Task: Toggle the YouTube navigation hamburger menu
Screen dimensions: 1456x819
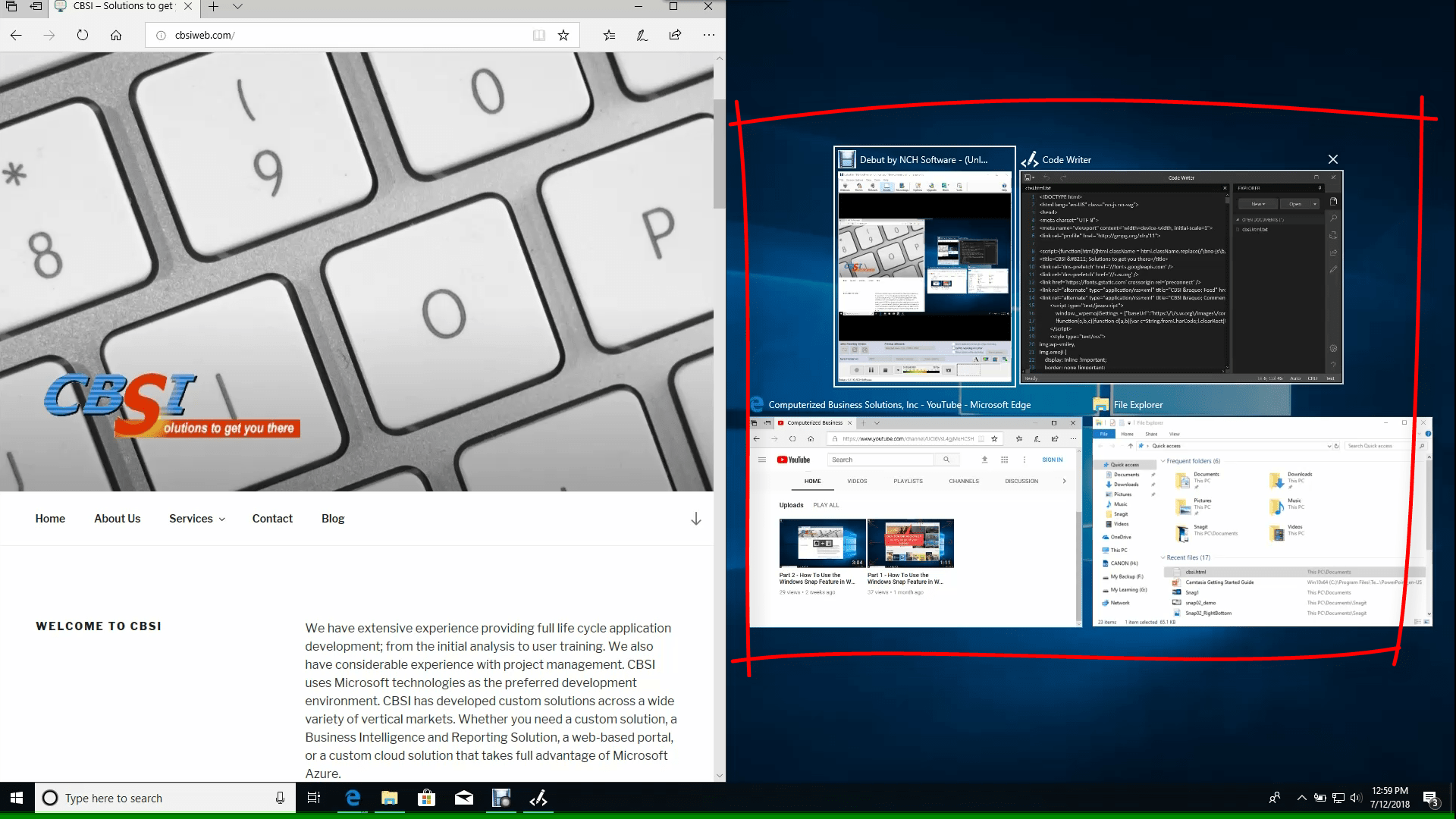Action: click(762, 460)
